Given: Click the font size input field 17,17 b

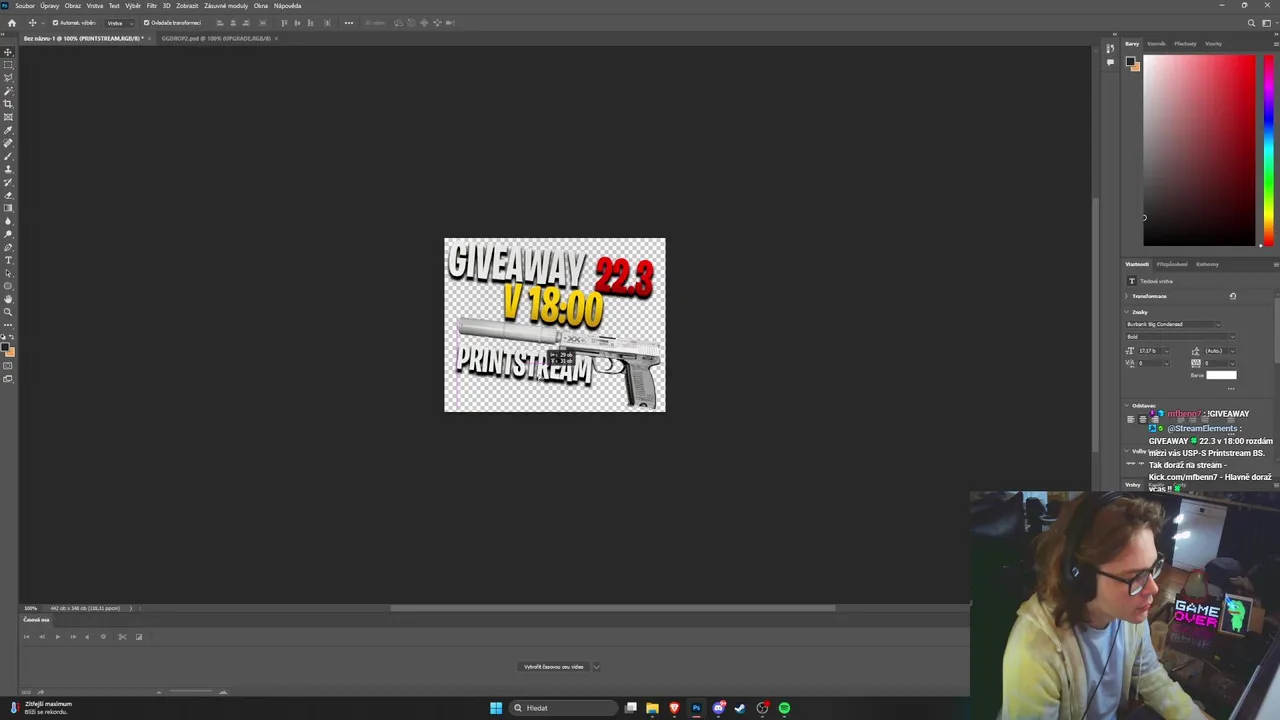Looking at the screenshot, I should click(x=1149, y=351).
